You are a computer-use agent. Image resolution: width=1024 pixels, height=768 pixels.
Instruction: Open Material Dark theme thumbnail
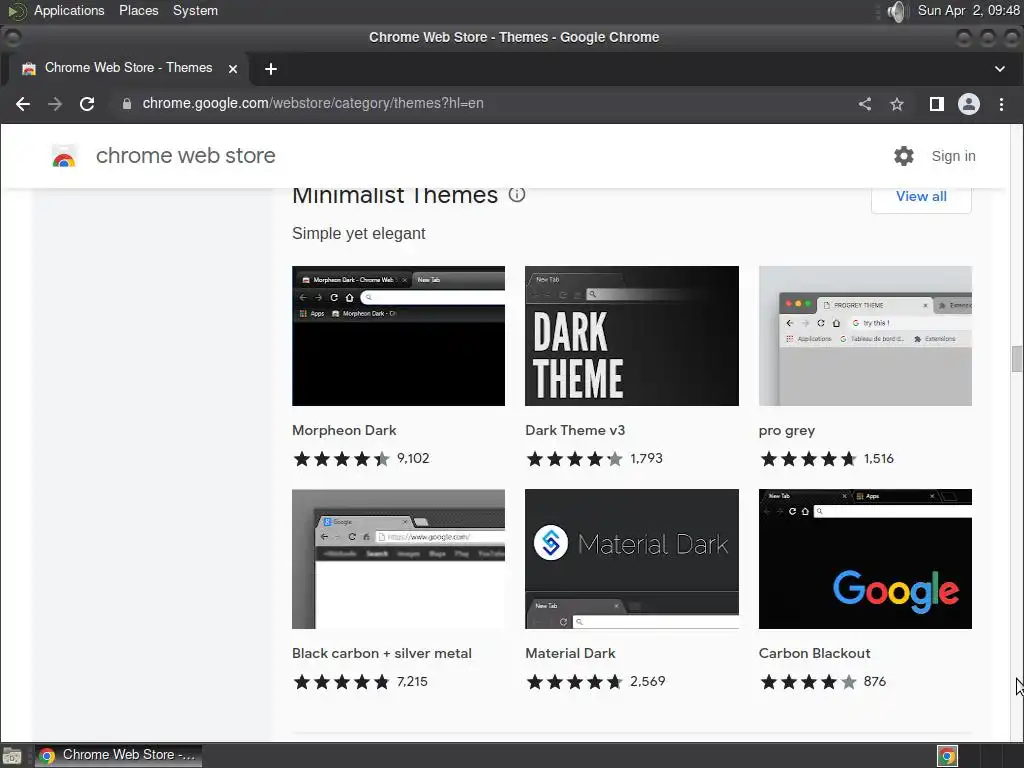pos(632,559)
